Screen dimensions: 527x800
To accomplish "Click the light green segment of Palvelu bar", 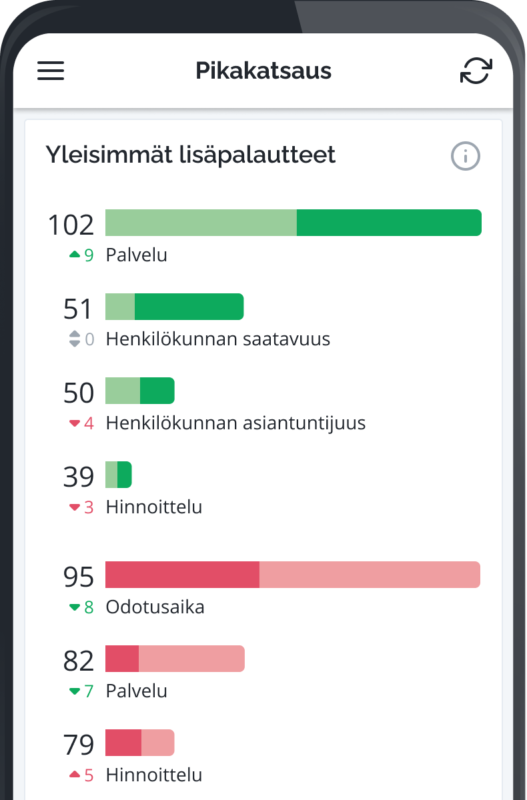I will tap(201, 222).
